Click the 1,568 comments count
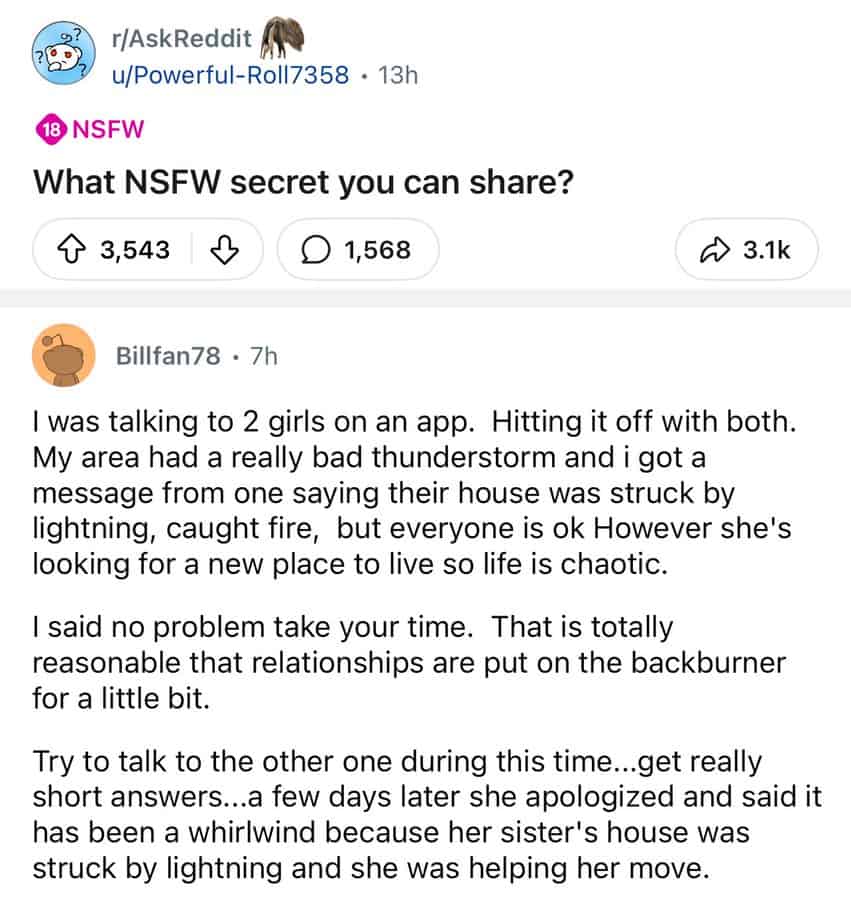The image size is (851, 900). tap(376, 249)
